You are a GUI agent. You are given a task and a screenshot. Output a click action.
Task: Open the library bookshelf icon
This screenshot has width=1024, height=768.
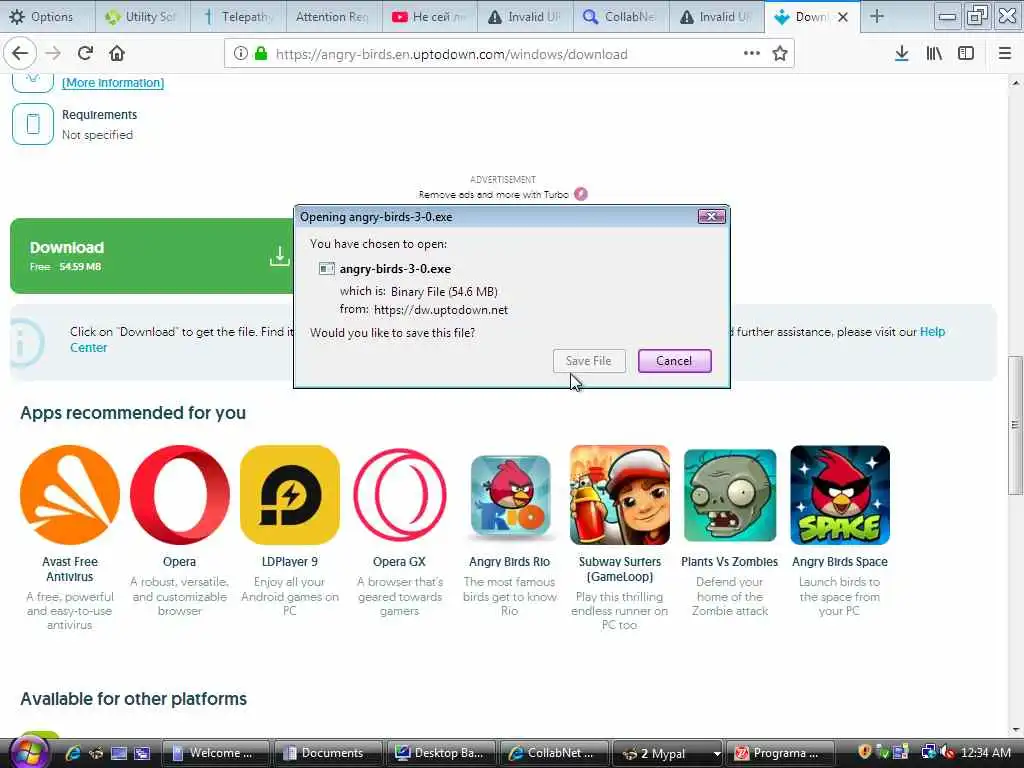point(934,54)
